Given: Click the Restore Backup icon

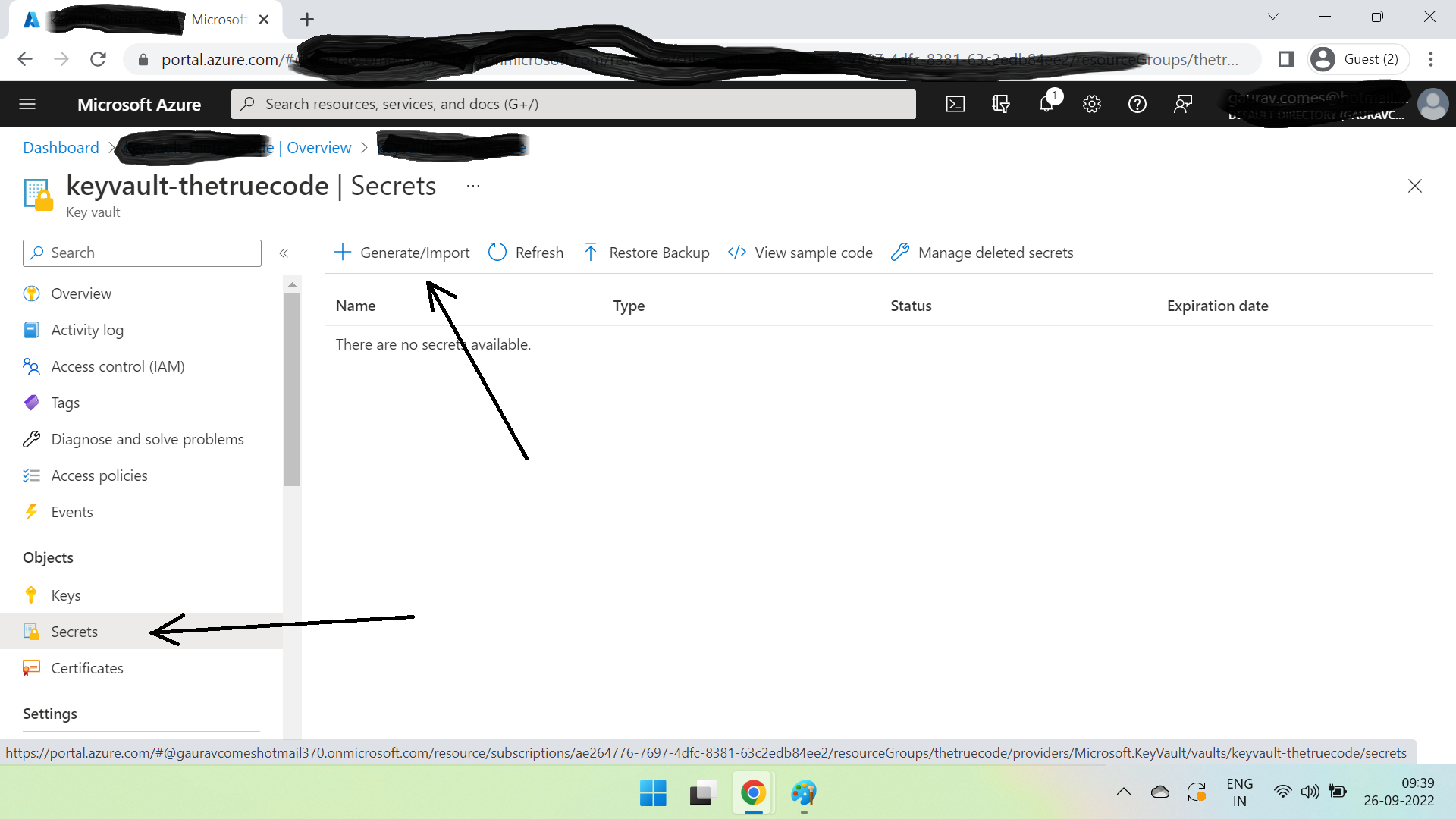Looking at the screenshot, I should (590, 252).
